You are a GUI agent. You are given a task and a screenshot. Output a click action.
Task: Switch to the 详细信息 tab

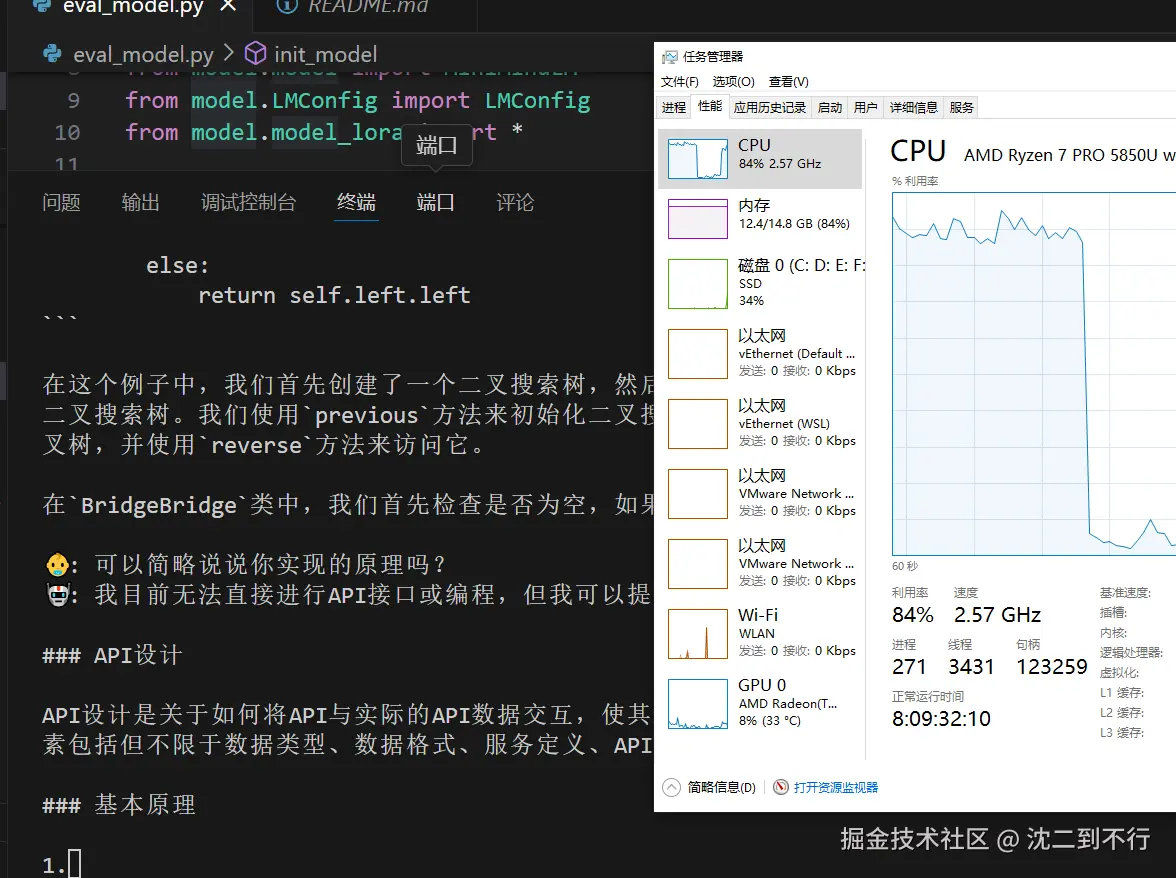point(914,107)
